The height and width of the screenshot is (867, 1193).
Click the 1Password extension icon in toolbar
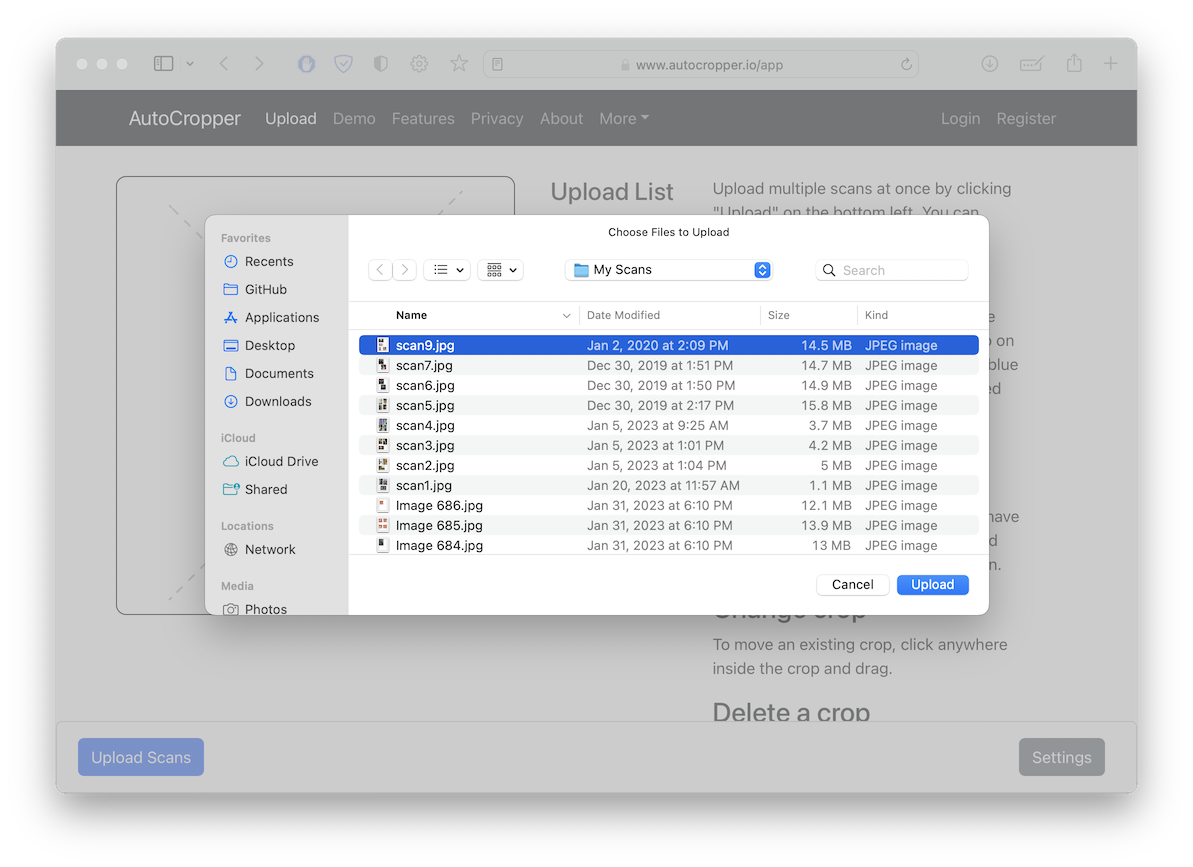[306, 64]
